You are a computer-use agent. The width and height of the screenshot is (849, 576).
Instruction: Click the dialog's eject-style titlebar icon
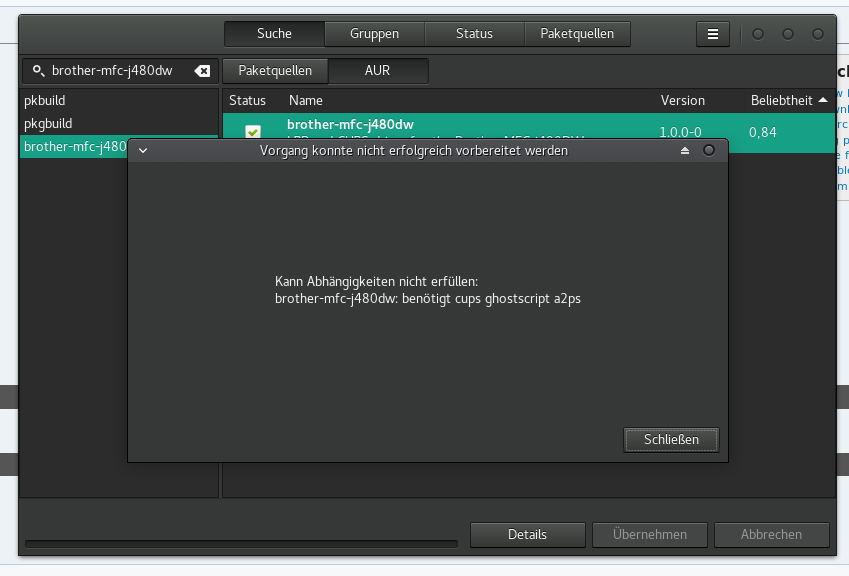pos(685,151)
